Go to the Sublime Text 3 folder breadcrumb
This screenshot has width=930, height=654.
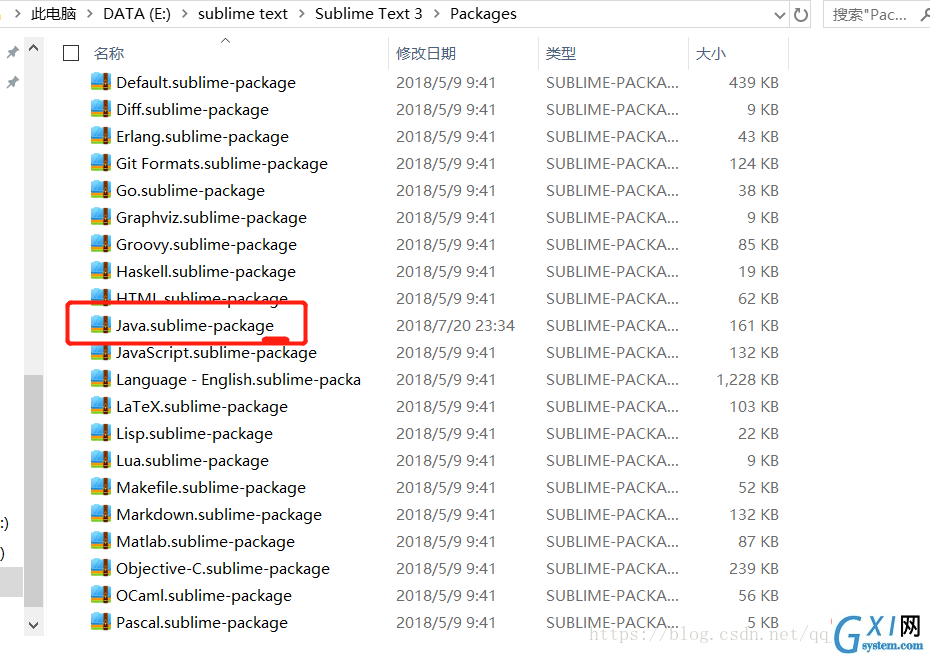click(x=368, y=14)
